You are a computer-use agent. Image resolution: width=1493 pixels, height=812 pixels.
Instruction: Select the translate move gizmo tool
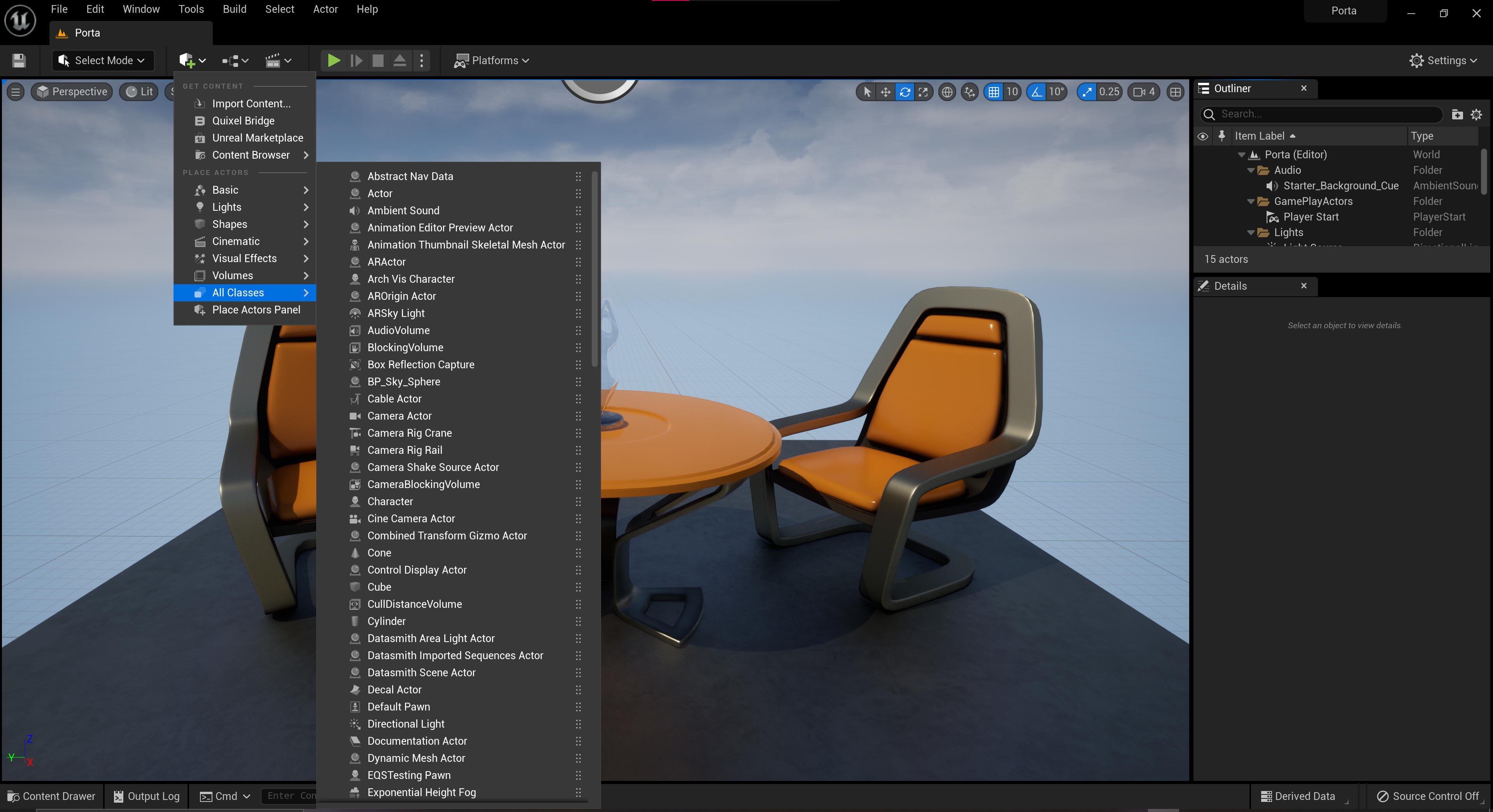coord(886,91)
